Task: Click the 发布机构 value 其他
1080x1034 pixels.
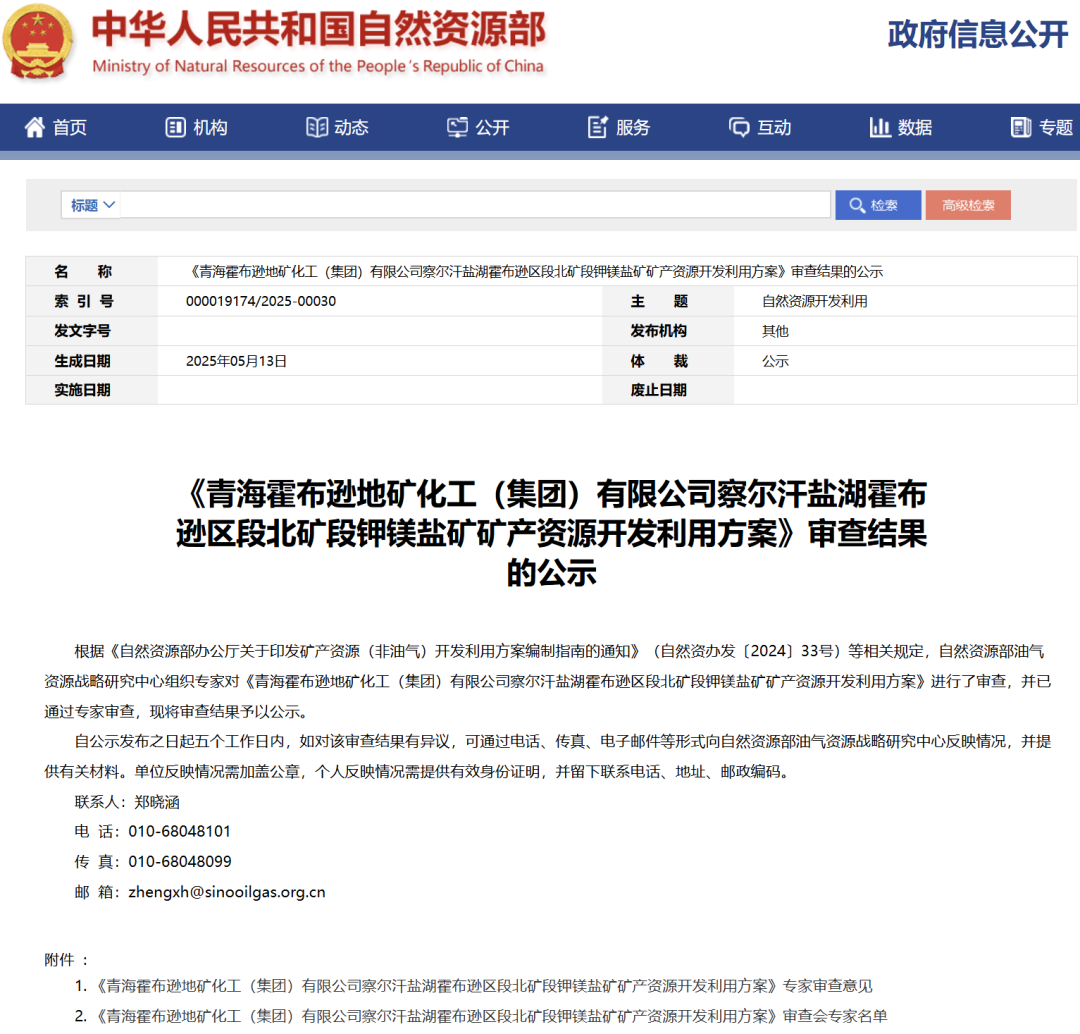Action: click(x=775, y=331)
